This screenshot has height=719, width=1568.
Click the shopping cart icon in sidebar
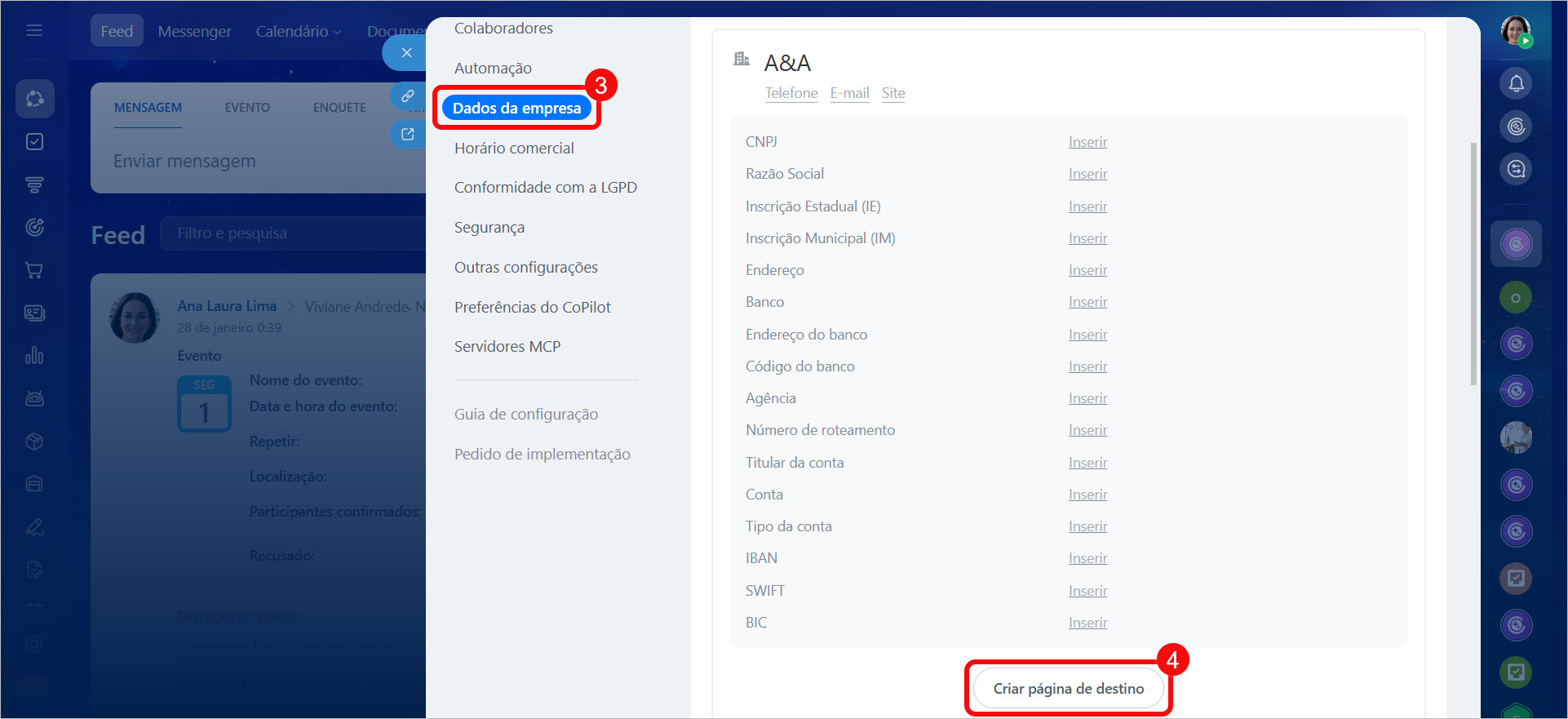[x=34, y=270]
